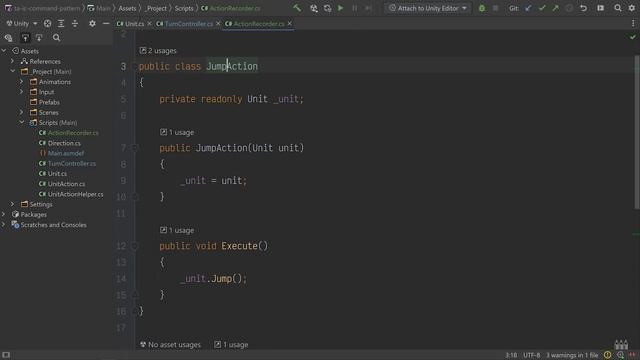
Task: Click the Unity play mode run icon
Action: pyautogui.click(x=340, y=8)
